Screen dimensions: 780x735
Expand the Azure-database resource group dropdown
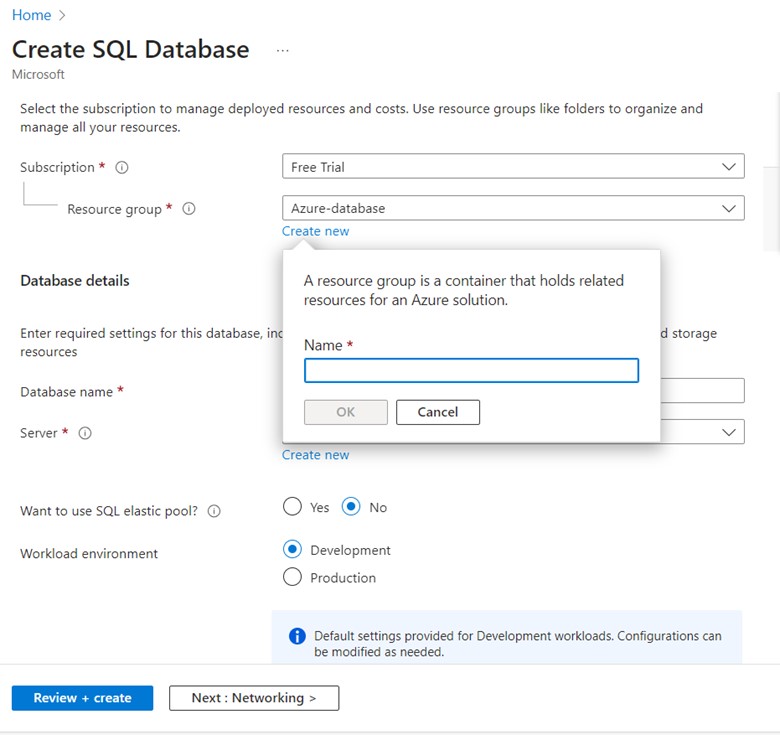point(513,208)
